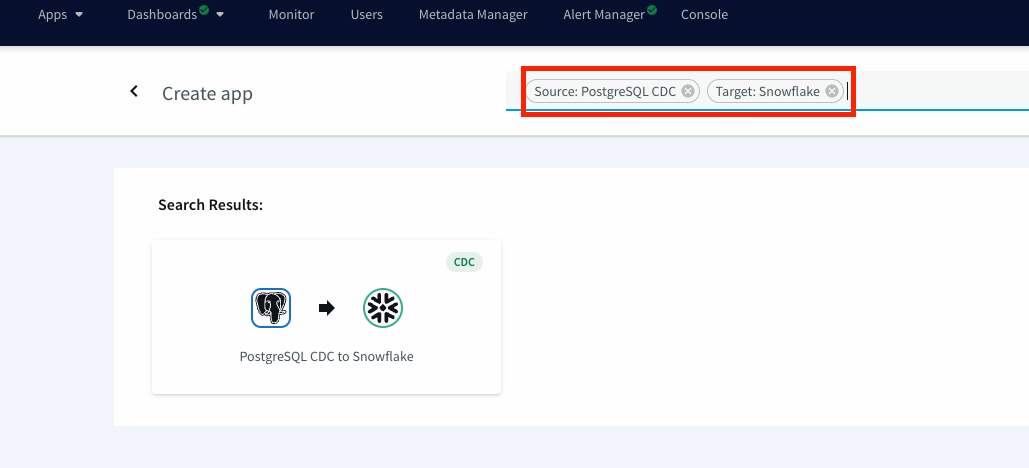The height and width of the screenshot is (468, 1029).
Task: Remove the Source: PostgreSQL CDC filter chip
Action: (x=687, y=91)
